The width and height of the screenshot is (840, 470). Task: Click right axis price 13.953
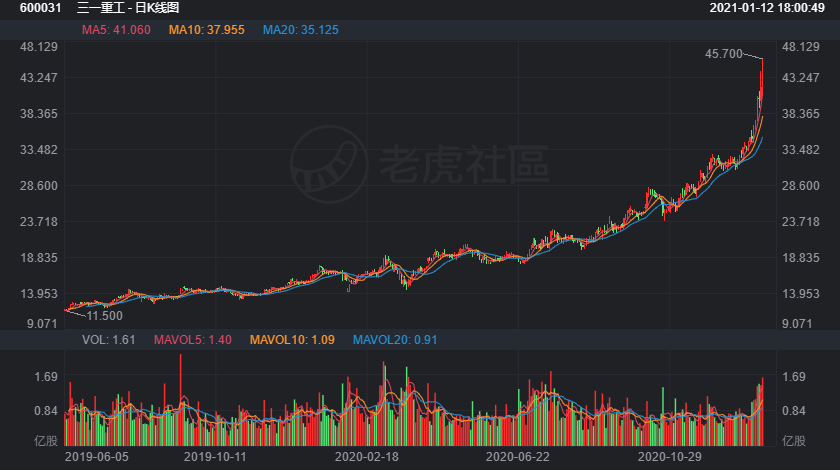point(800,294)
